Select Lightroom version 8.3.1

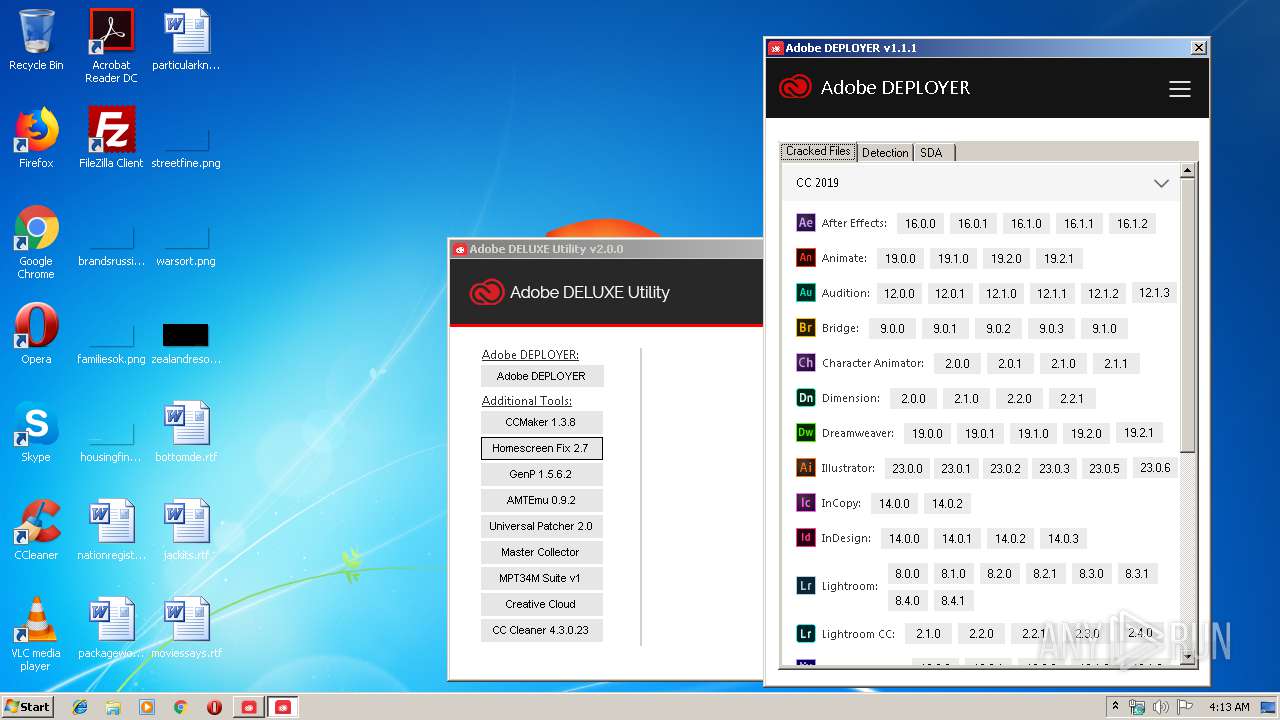pyautogui.click(x=1137, y=574)
